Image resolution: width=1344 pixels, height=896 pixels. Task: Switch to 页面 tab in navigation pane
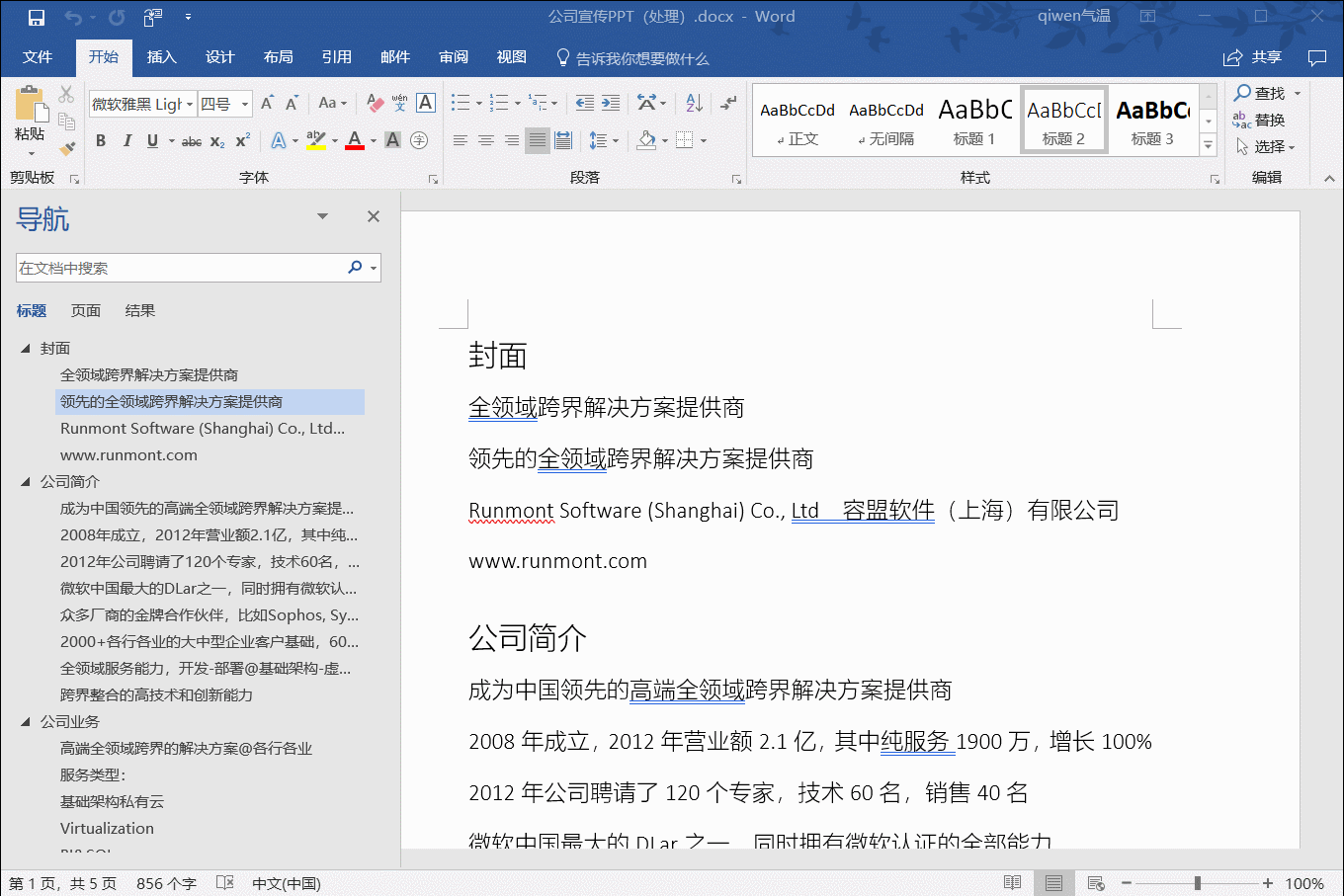pos(86,311)
